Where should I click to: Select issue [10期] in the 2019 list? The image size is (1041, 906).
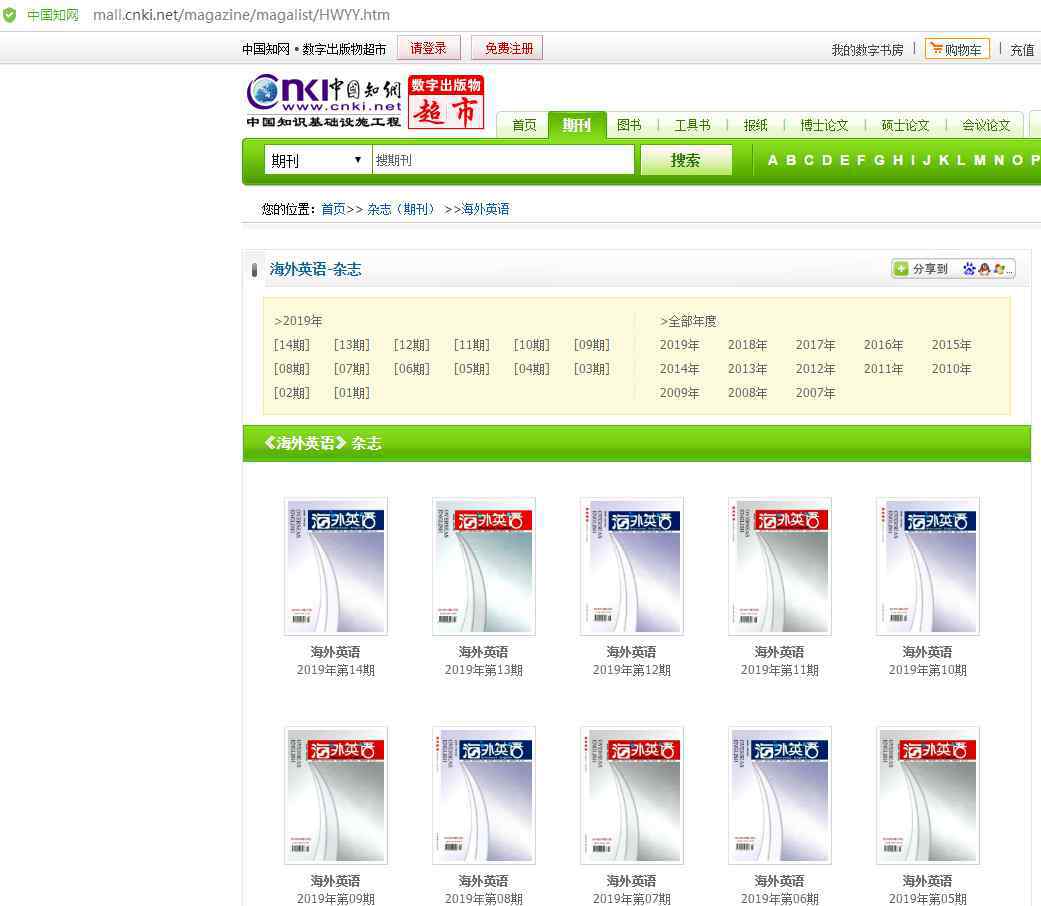click(531, 344)
